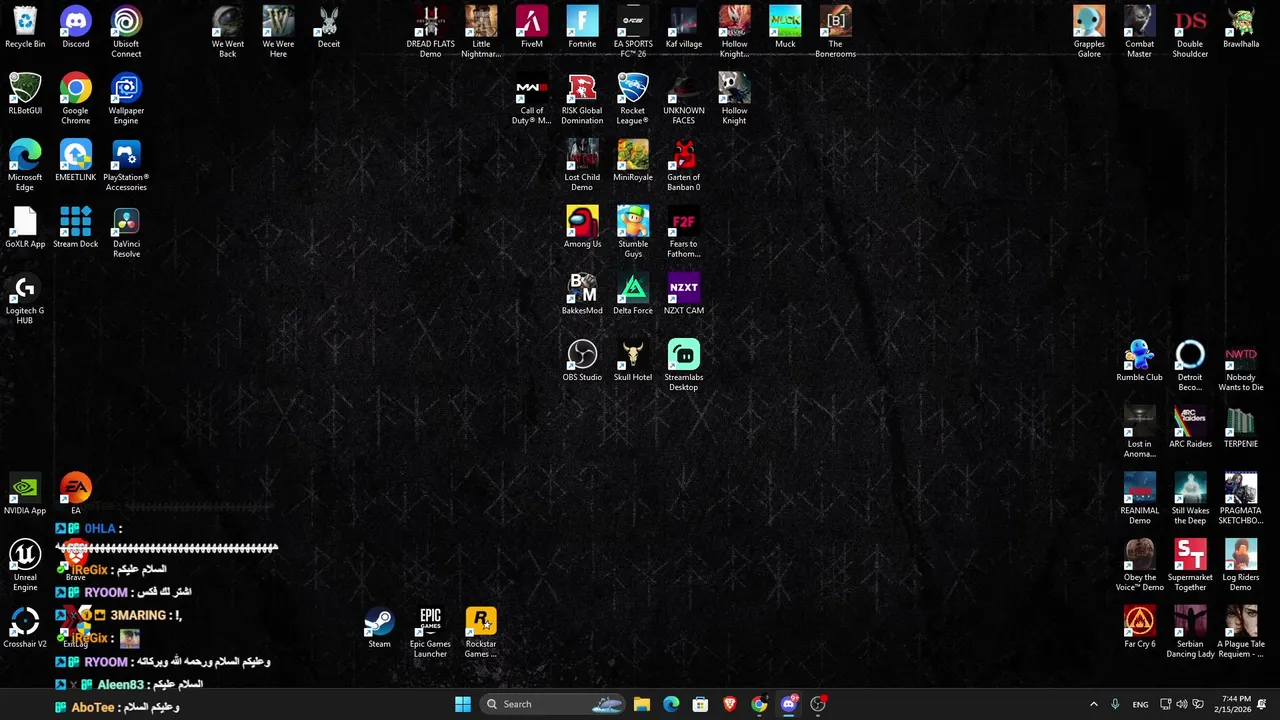Open Streamlabs Desktop shortcut
Image resolution: width=1280 pixels, height=720 pixels.
[x=683, y=366]
